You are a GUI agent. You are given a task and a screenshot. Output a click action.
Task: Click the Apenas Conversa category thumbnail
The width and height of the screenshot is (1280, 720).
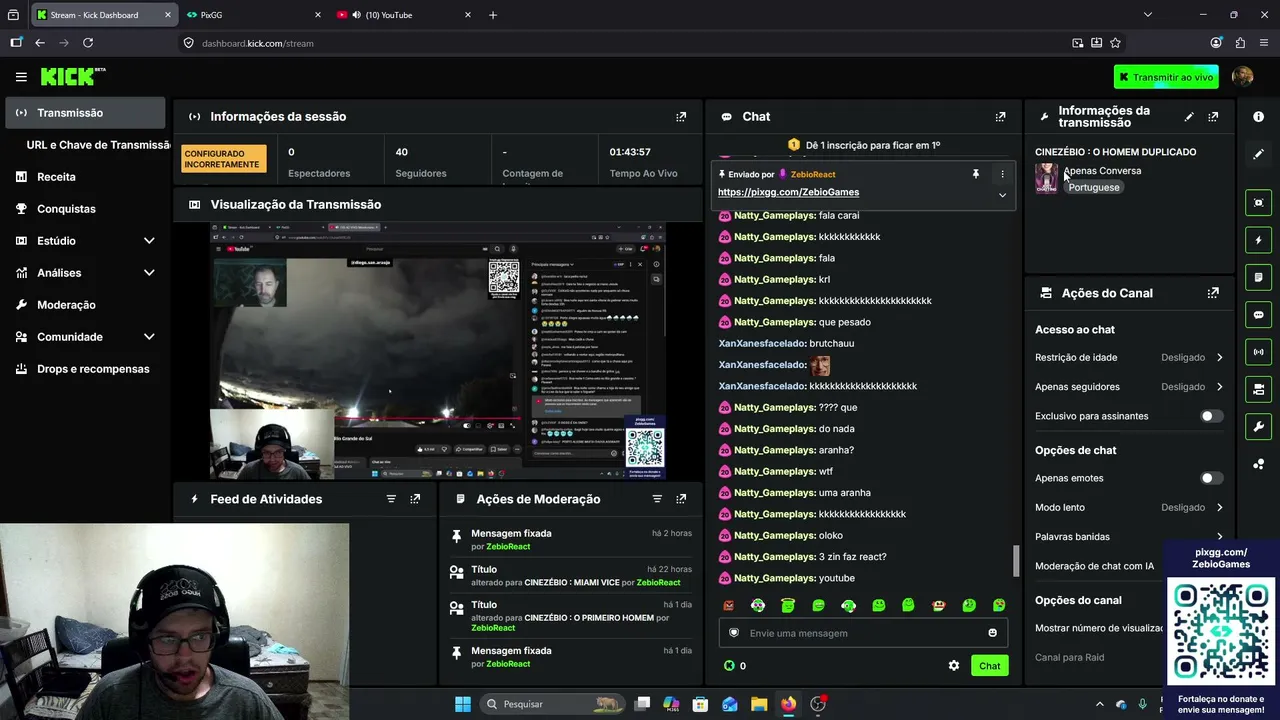(x=1046, y=179)
